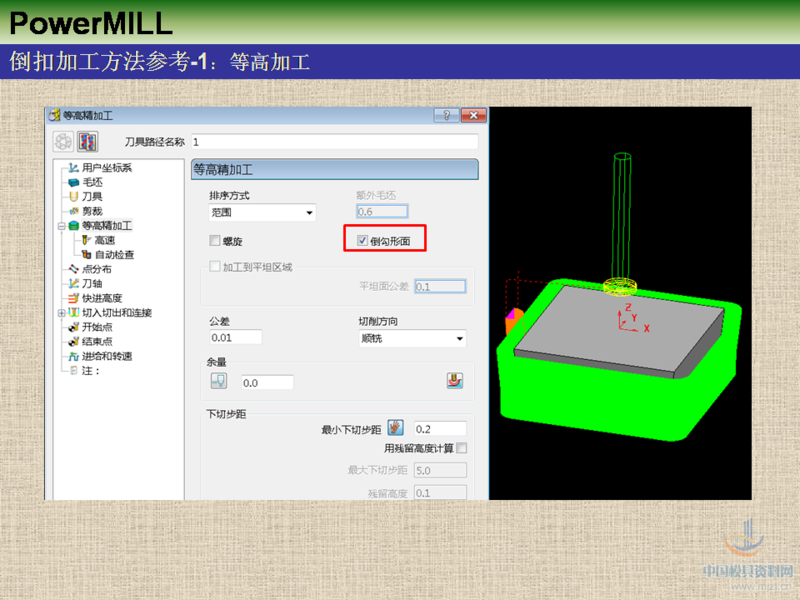Open 进给和转速 feeds and speeds page
This screenshot has height=600, width=800.
[106, 356]
